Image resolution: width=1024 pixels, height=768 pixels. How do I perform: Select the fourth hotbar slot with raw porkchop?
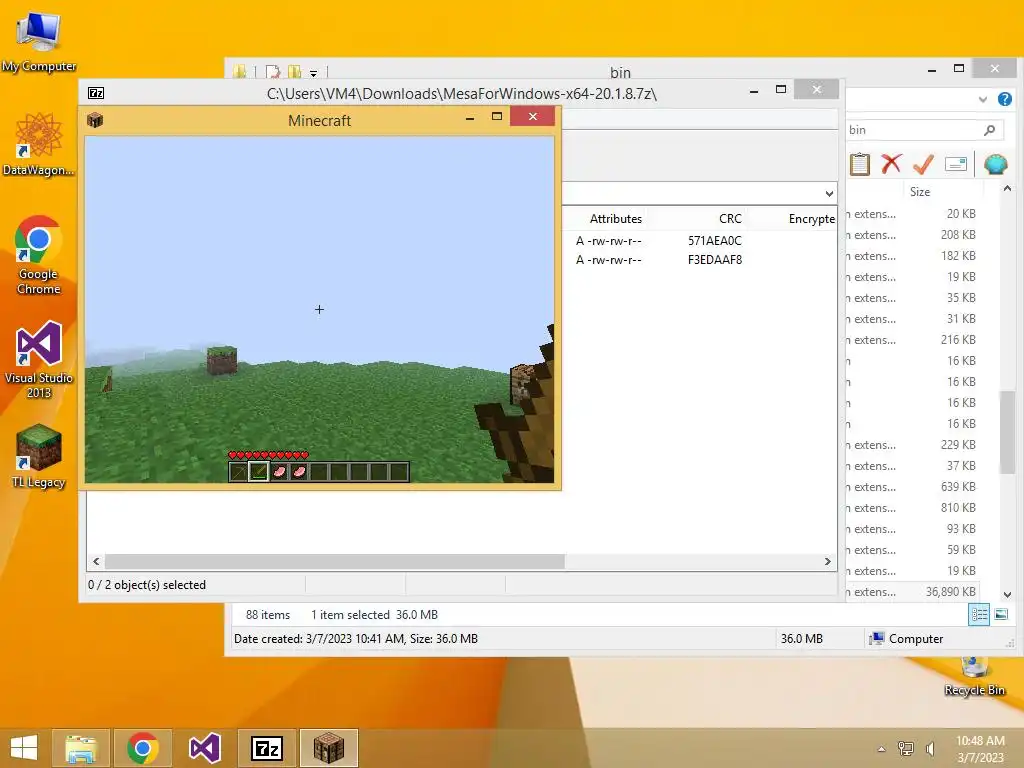pyautogui.click(x=298, y=472)
